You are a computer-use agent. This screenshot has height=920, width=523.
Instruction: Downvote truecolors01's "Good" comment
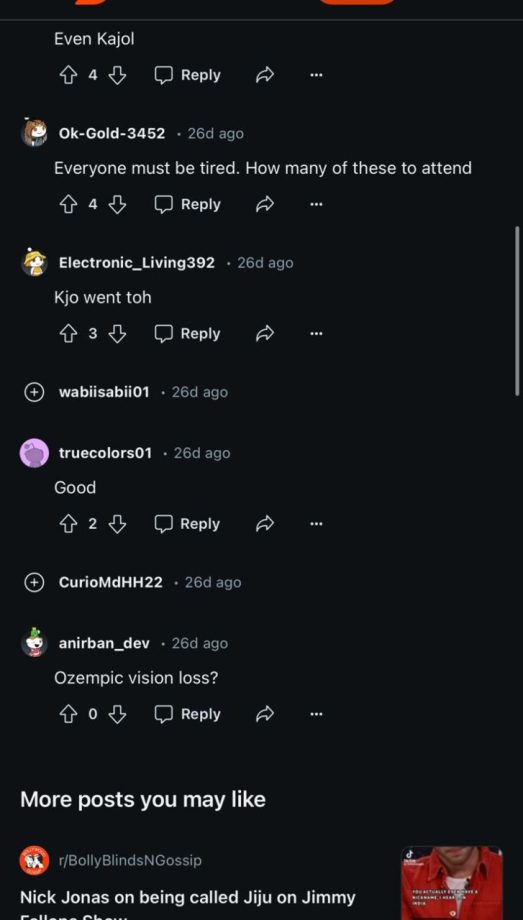pos(118,523)
